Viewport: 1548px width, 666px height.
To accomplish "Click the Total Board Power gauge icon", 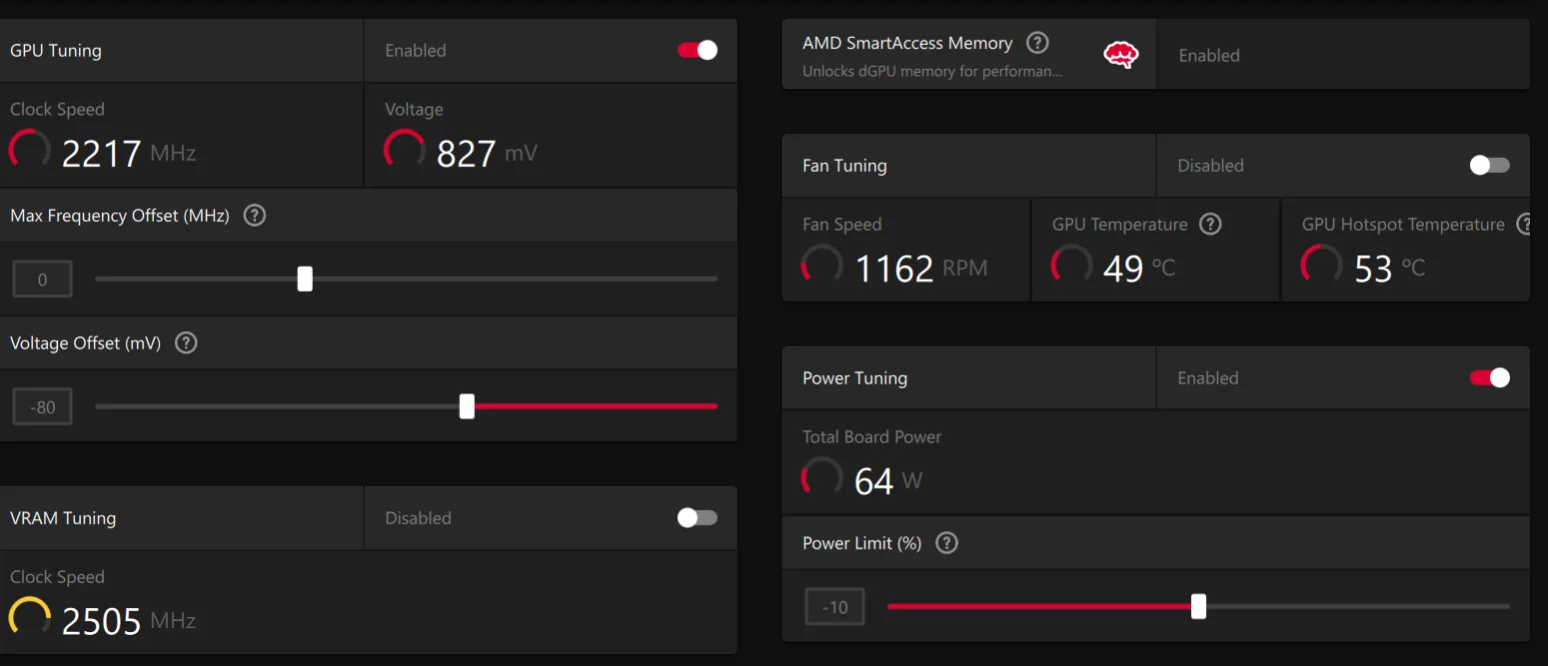I will (822, 478).
